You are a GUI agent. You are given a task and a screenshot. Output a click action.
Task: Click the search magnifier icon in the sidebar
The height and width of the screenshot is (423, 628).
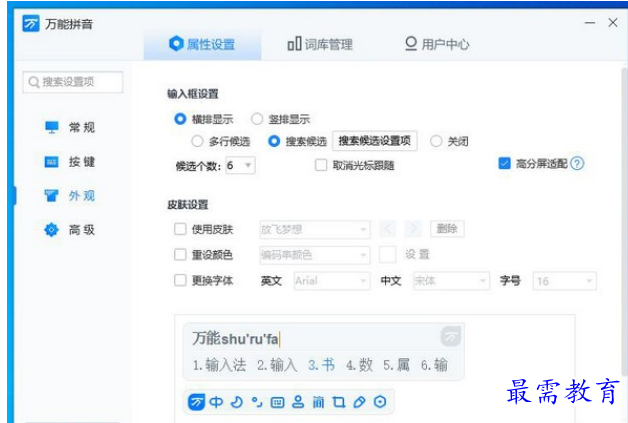click(34, 82)
